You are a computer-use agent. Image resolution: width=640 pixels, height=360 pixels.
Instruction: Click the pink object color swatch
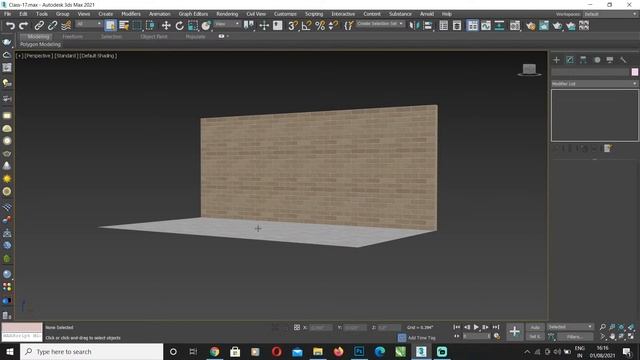click(x=635, y=72)
